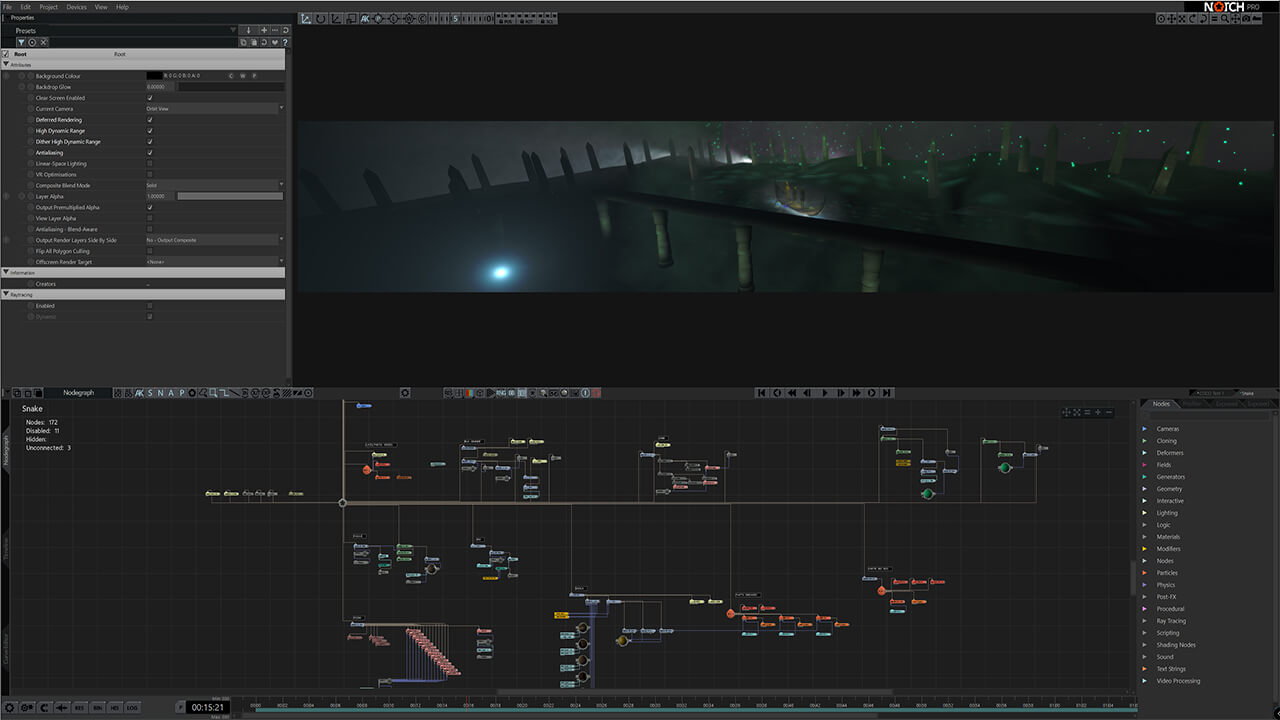Click the copy properties icon
This screenshot has height=720, width=1280.
coord(243,42)
